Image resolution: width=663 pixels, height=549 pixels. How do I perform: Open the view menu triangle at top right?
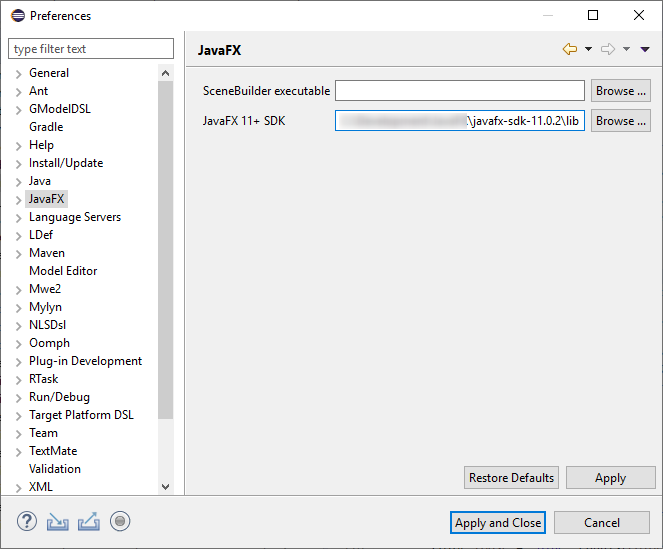click(645, 49)
